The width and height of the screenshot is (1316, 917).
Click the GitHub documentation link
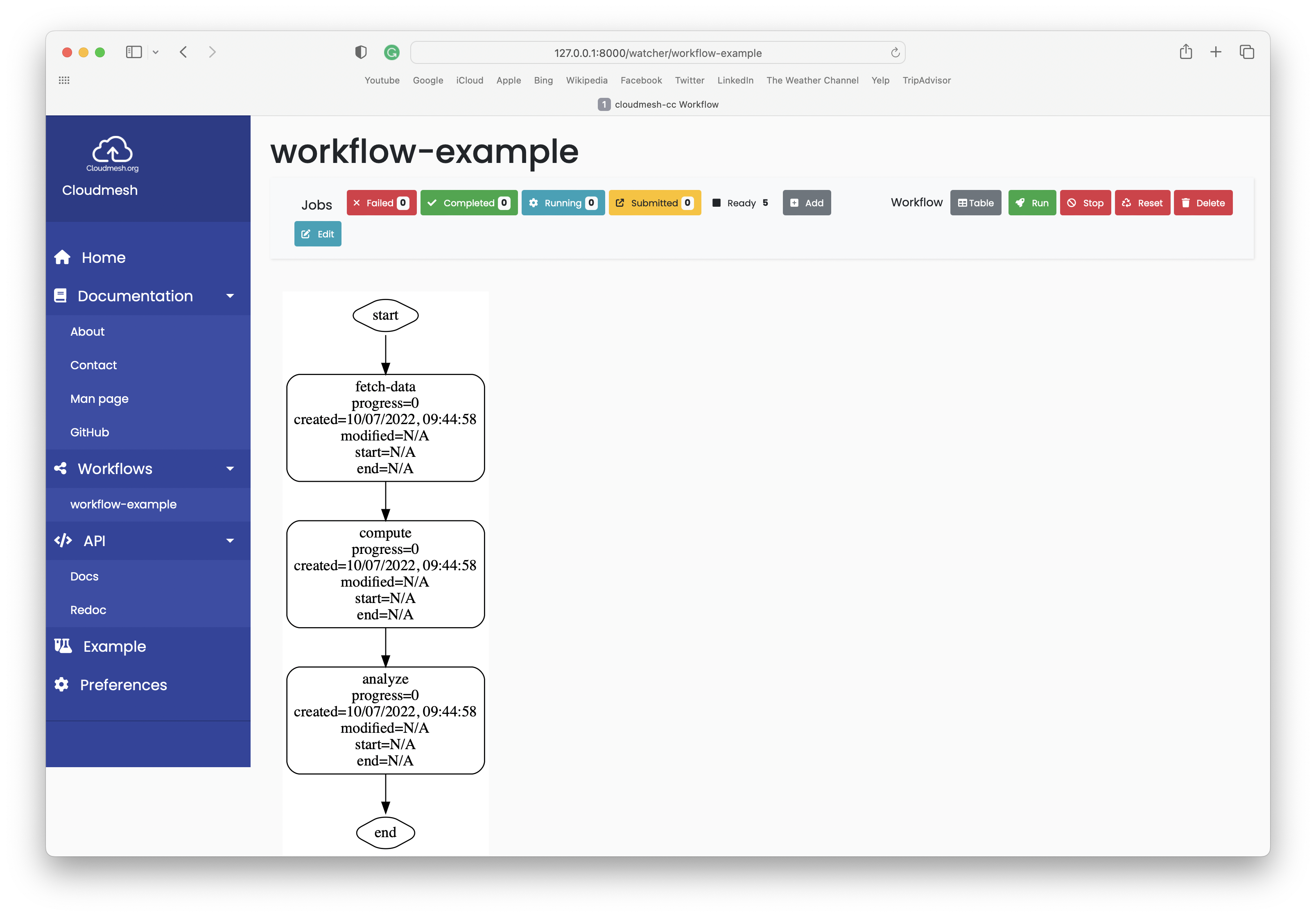point(89,432)
